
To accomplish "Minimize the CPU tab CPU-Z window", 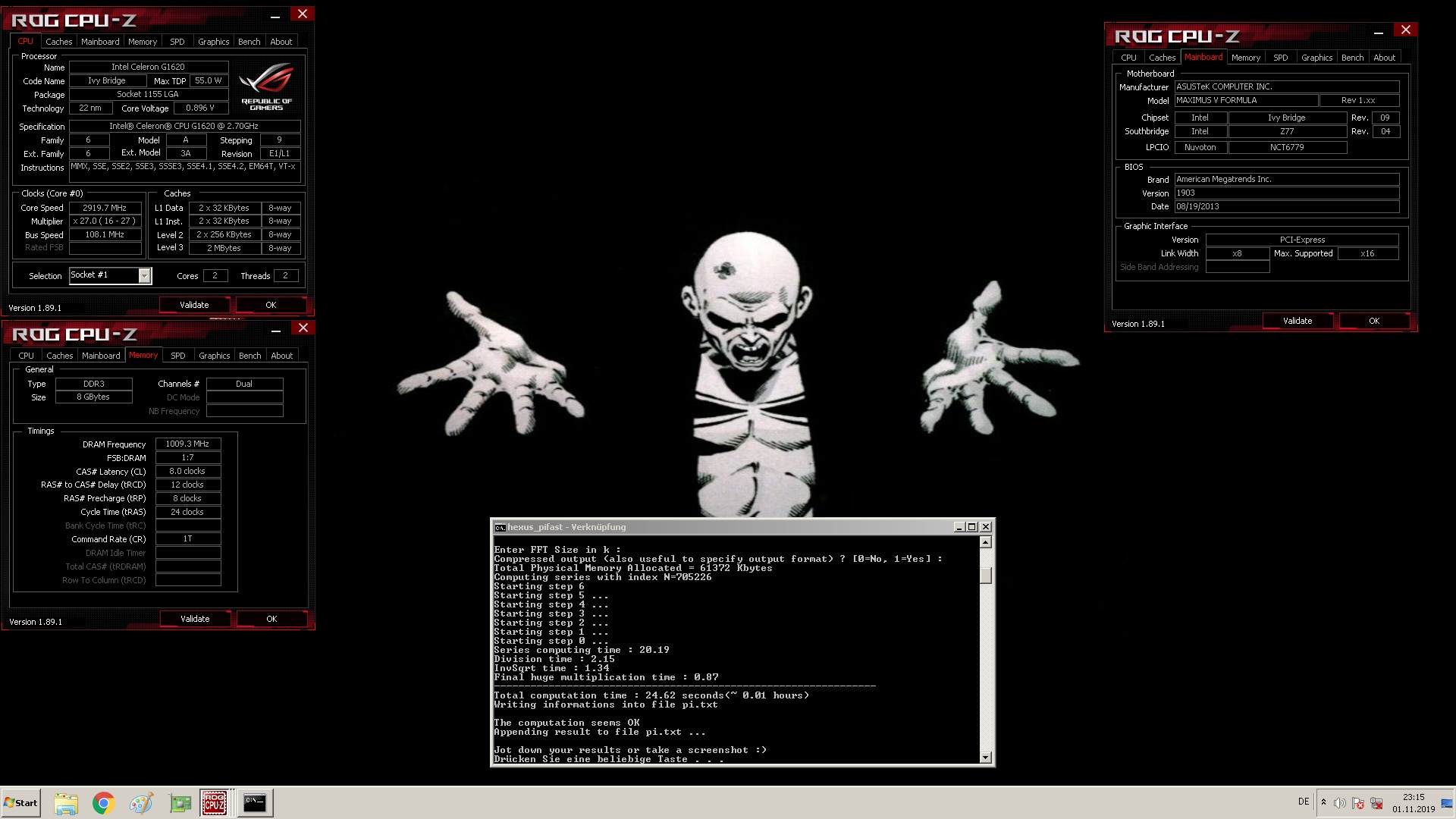I will point(275,15).
